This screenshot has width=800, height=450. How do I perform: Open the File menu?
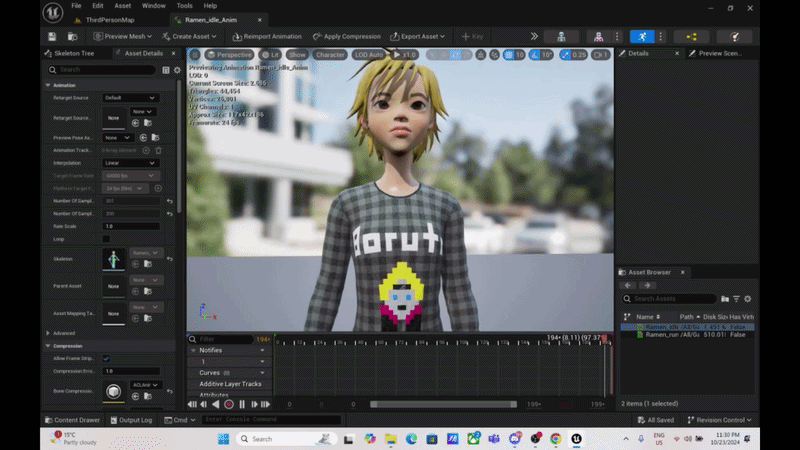pos(76,6)
